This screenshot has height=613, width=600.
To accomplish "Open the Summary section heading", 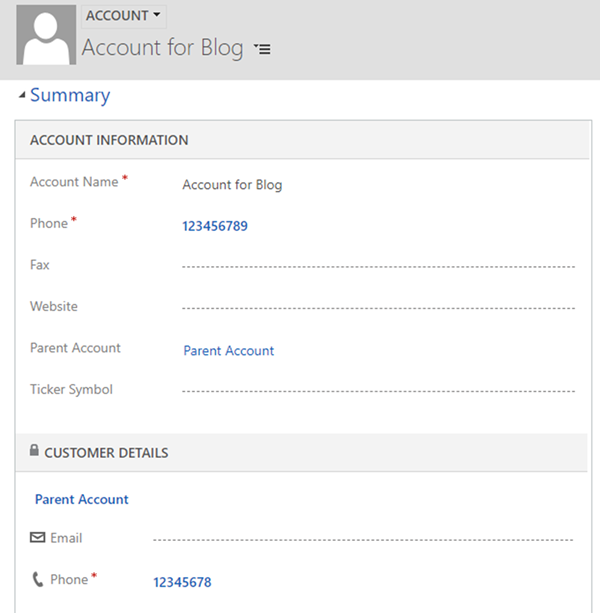I will (70, 95).
